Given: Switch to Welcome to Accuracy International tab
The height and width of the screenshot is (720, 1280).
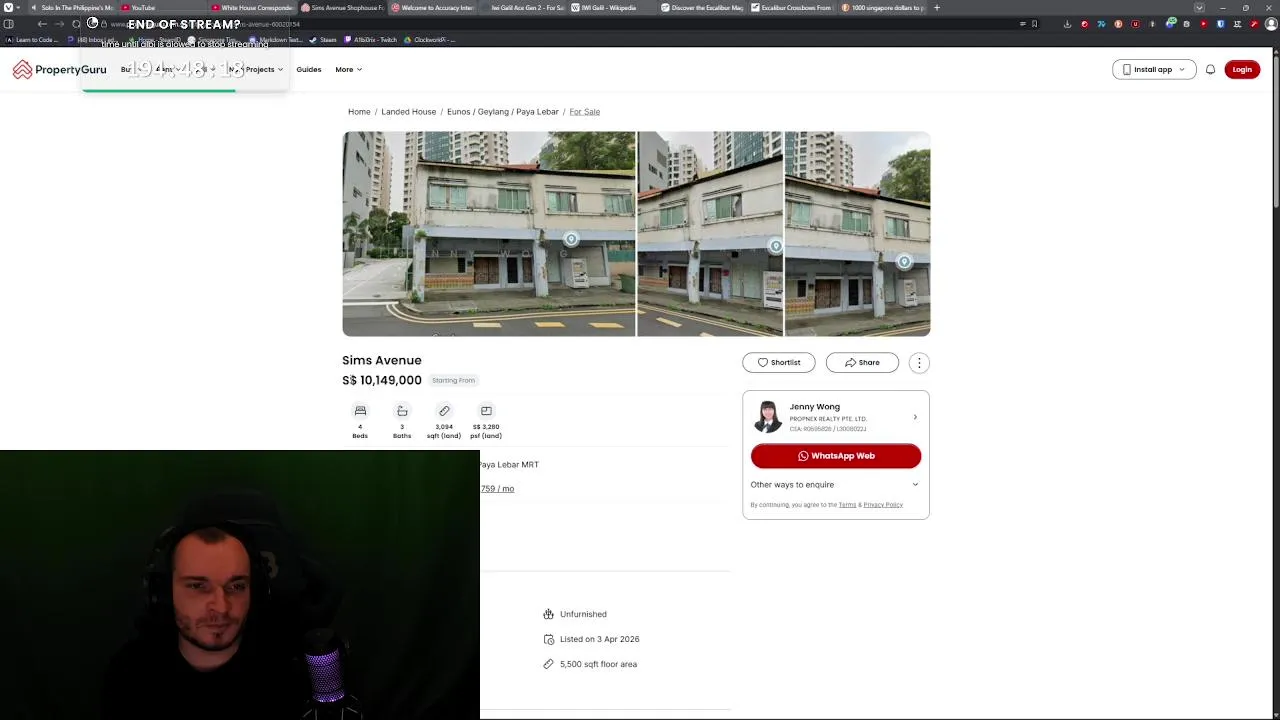Looking at the screenshot, I should point(432,8).
